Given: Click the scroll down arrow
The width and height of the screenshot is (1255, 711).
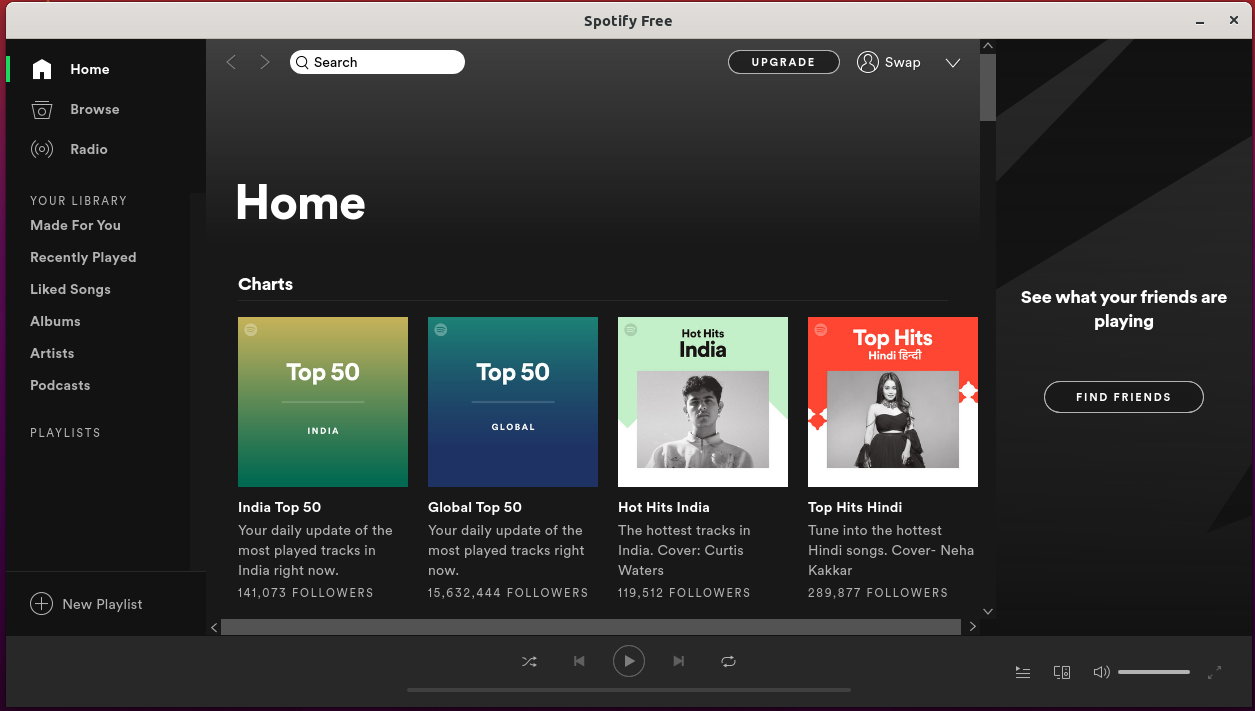Looking at the screenshot, I should [988, 611].
